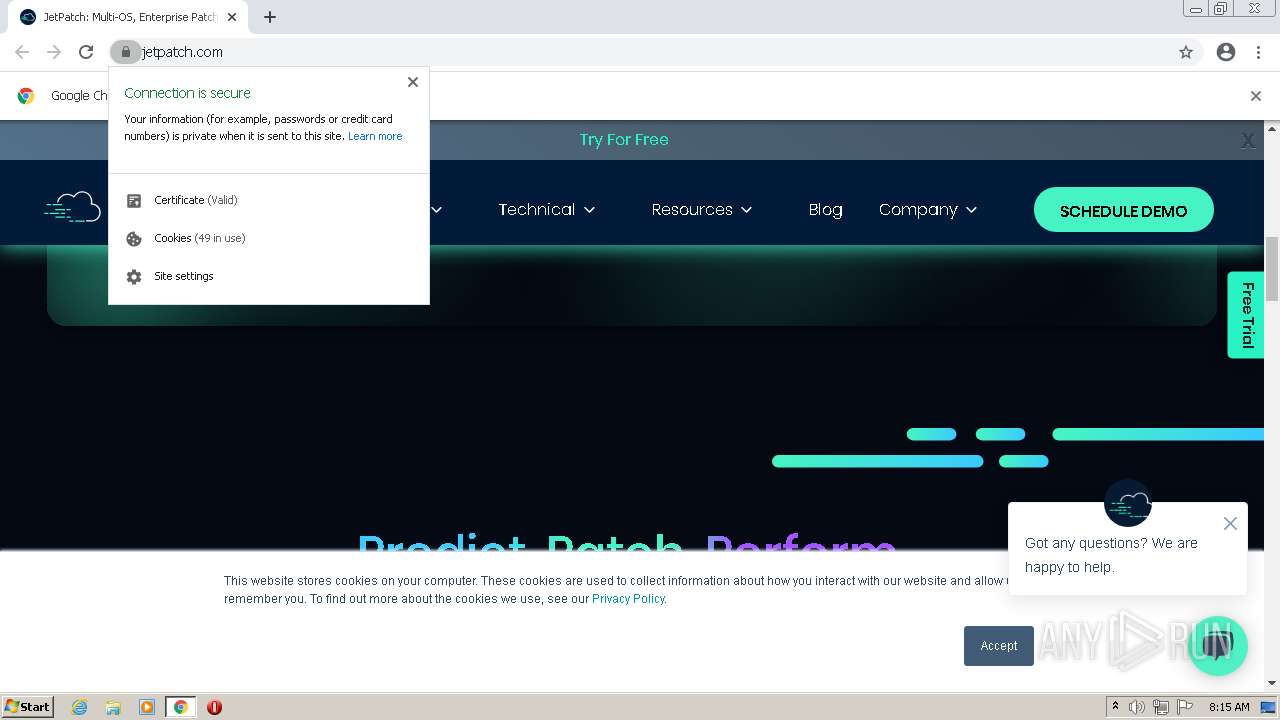The width and height of the screenshot is (1280, 720).
Task: Click the browser back arrow
Action: tap(22, 52)
